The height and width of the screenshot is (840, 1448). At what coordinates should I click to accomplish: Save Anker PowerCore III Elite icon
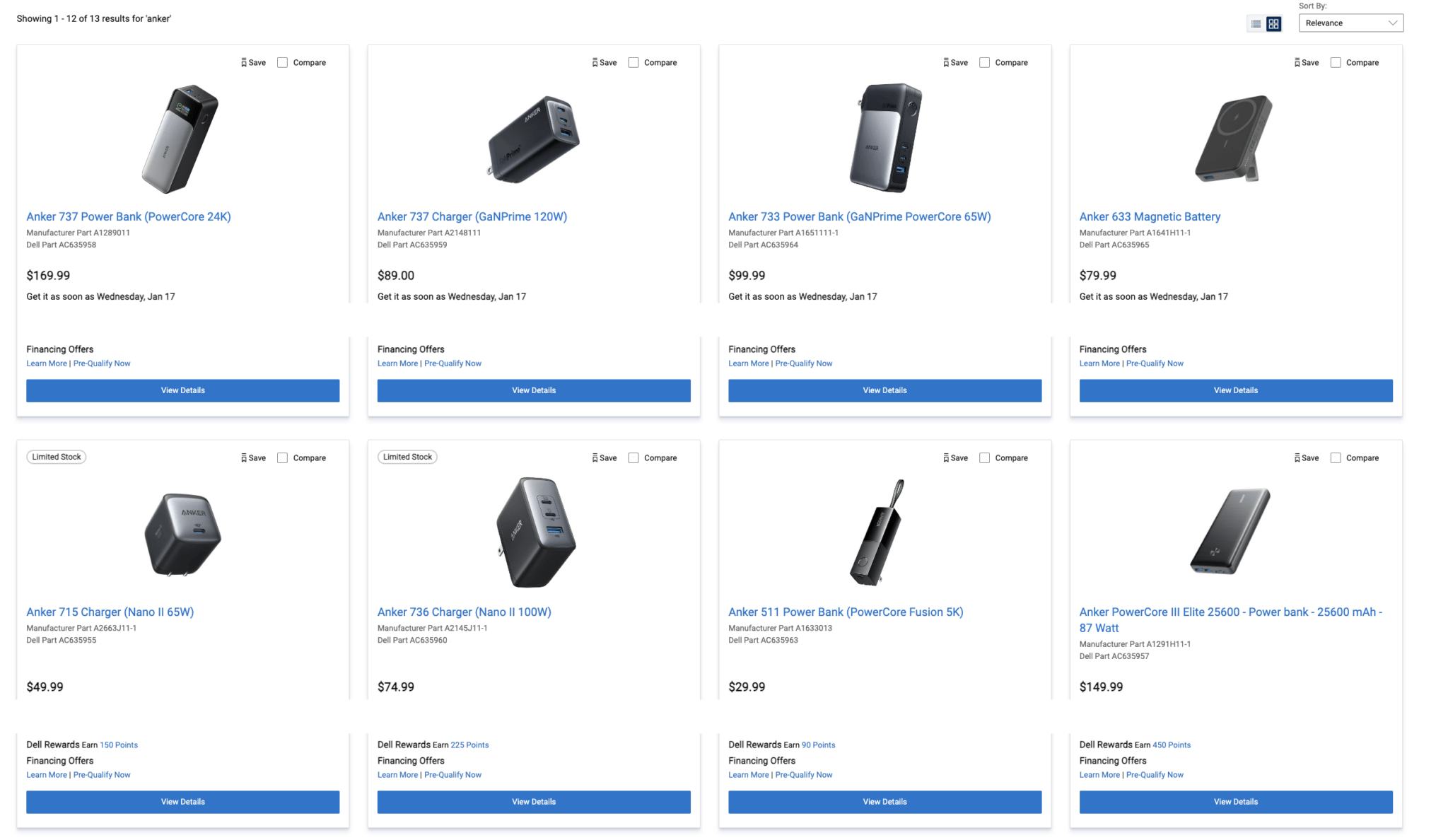1297,458
